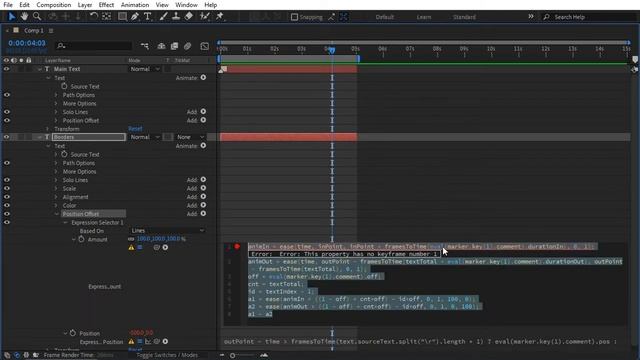Screen dimensions: 640x360
Task: Open panel menu beside Comp 1
Action: pos(51,31)
